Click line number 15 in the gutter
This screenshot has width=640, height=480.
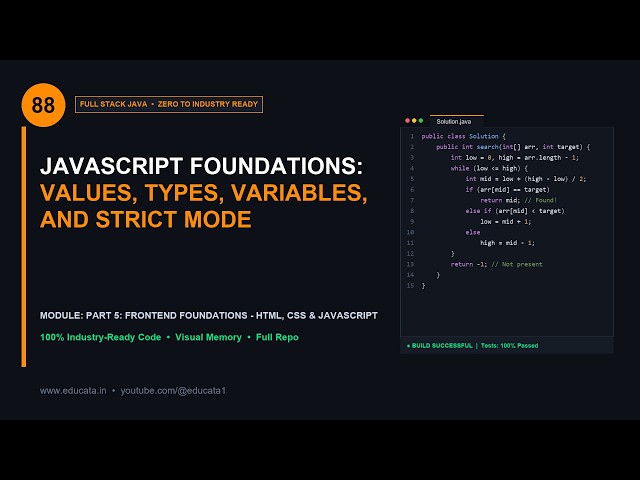coord(410,286)
